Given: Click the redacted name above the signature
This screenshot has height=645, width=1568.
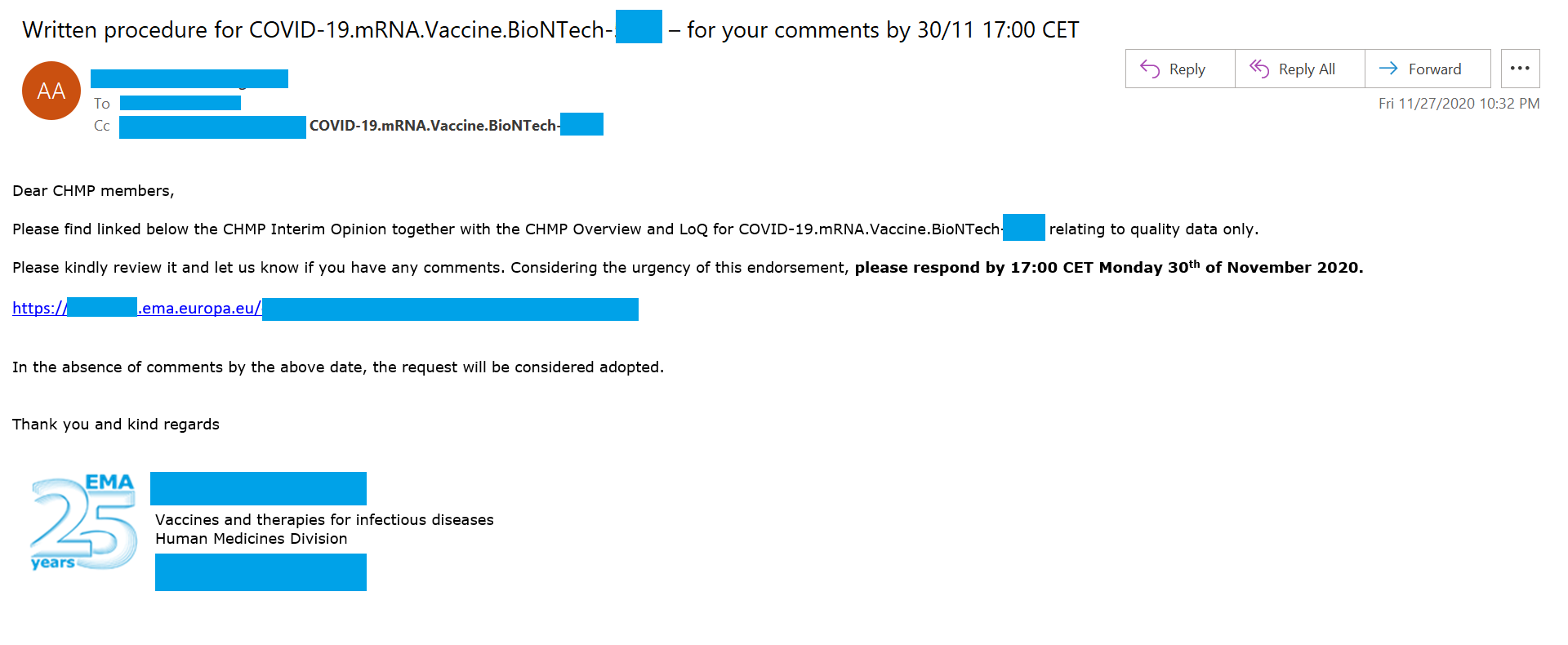Looking at the screenshot, I should pyautogui.click(x=258, y=488).
